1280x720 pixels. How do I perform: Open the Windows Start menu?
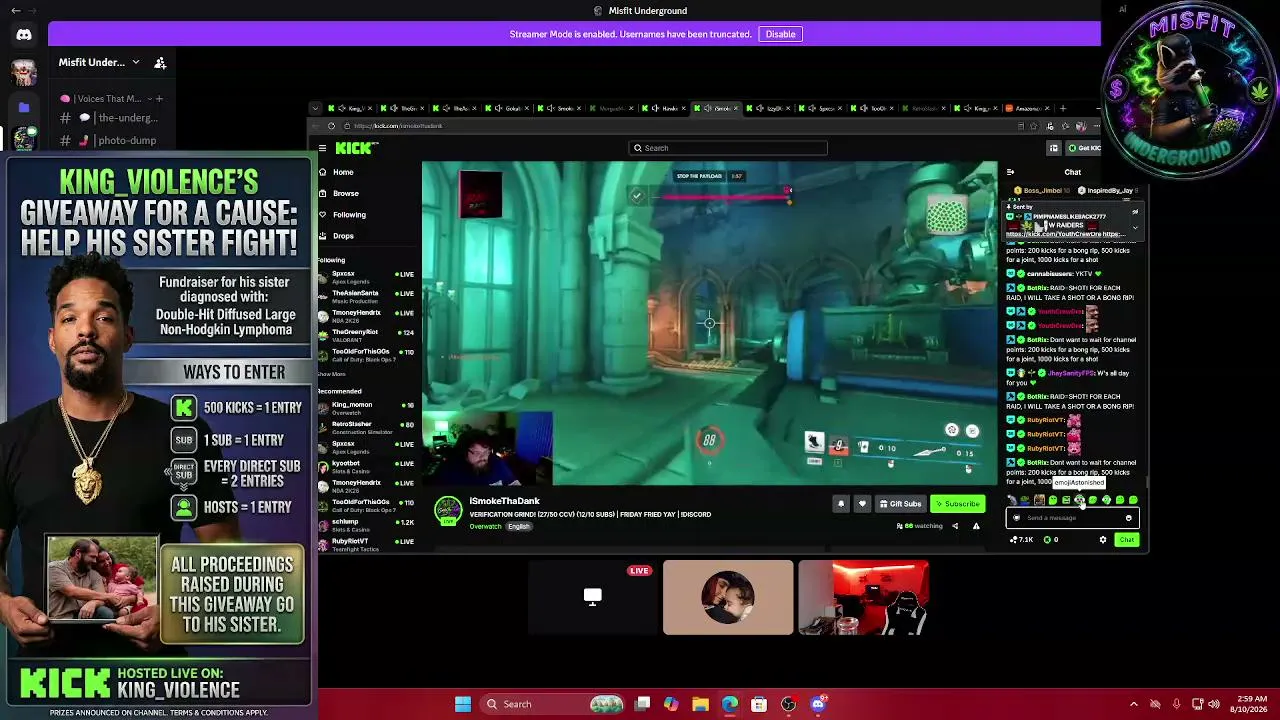tap(463, 704)
